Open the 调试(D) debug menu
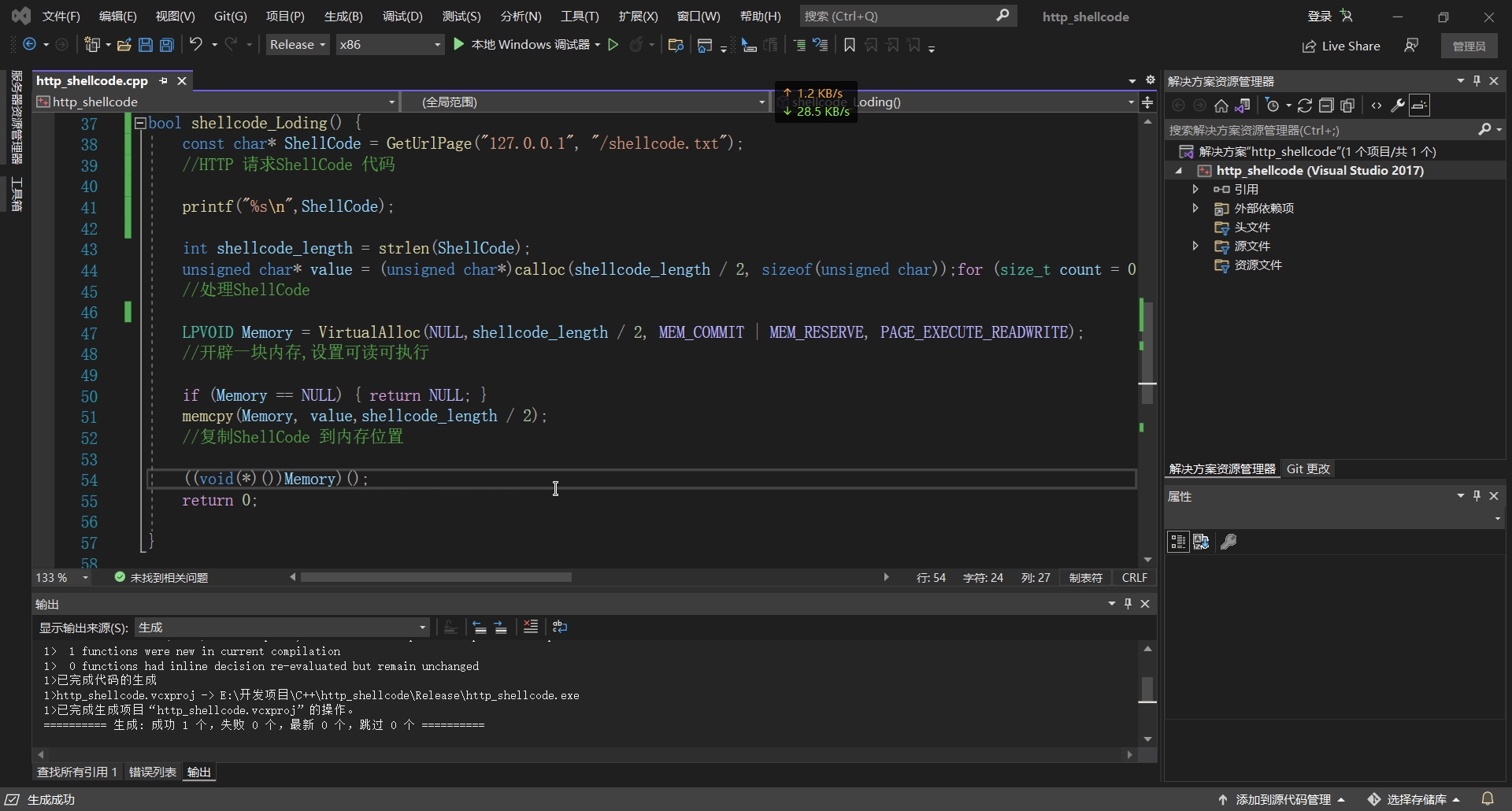 [402, 17]
